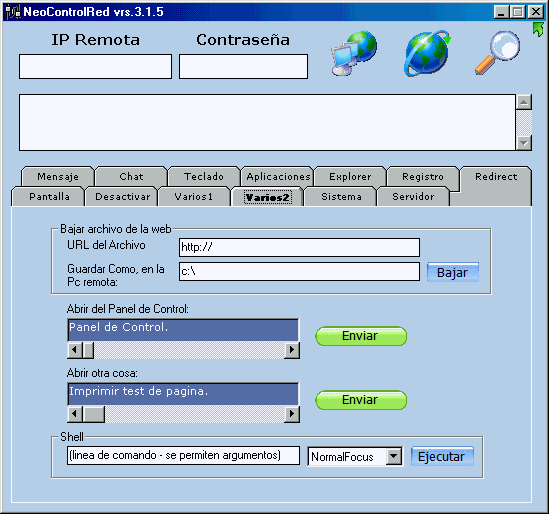Click the globe with orbit ring icon

(x=427, y=53)
